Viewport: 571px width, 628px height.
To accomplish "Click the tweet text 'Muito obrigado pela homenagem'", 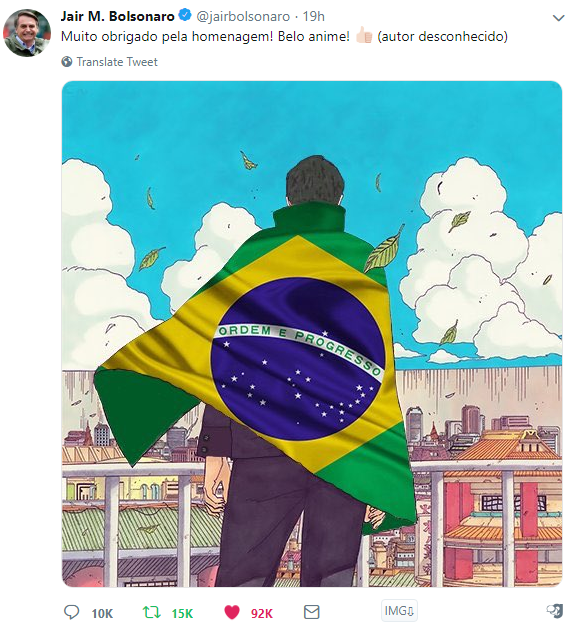I will (x=167, y=36).
